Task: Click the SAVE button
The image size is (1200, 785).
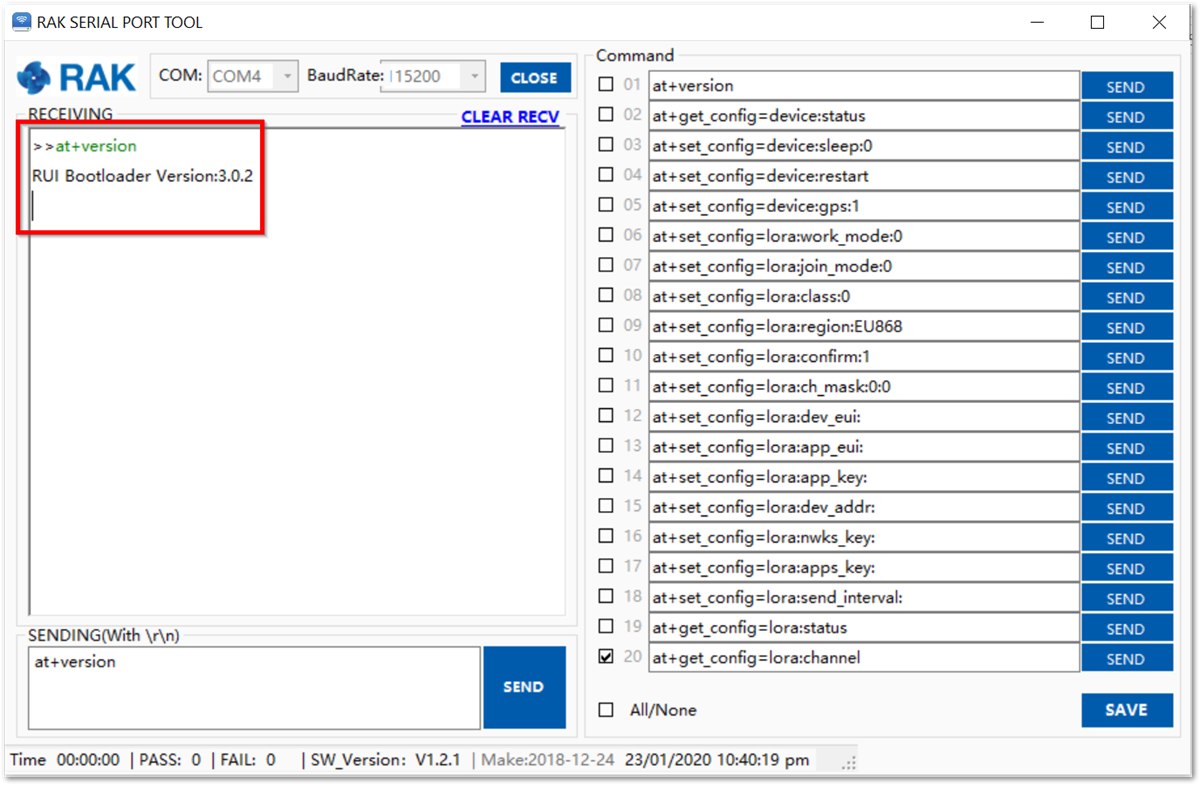Action: coord(1126,710)
